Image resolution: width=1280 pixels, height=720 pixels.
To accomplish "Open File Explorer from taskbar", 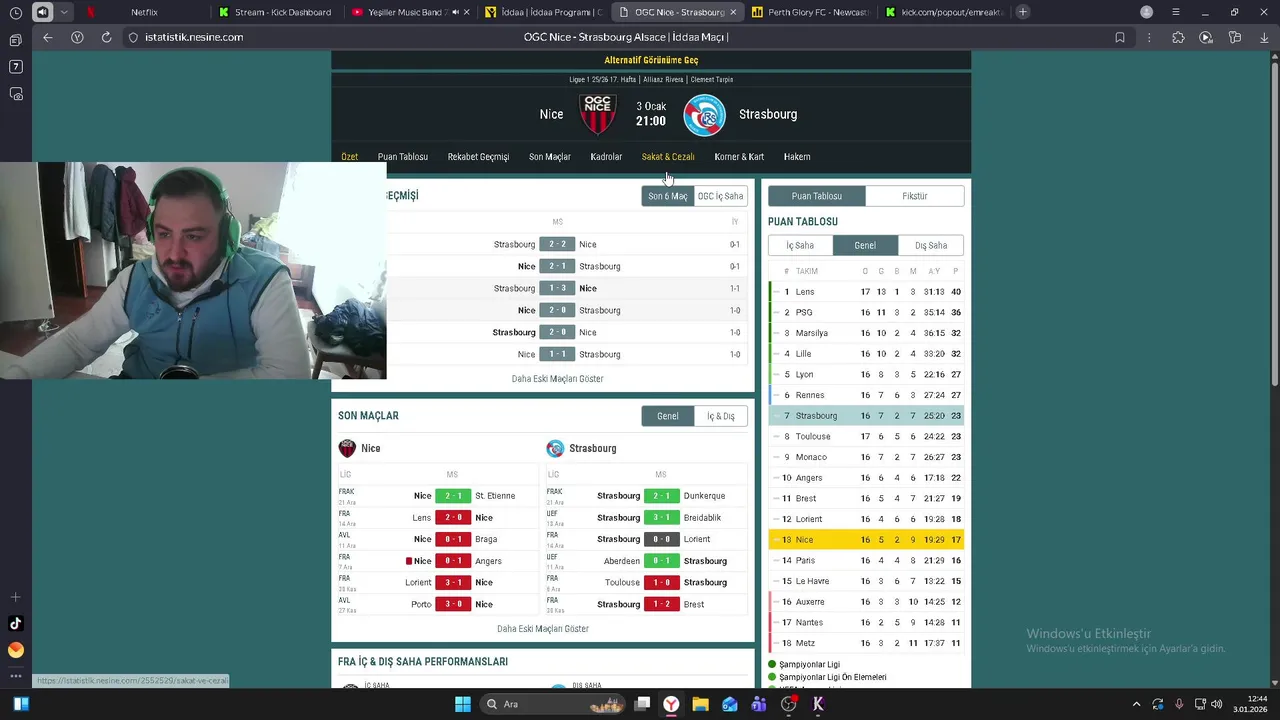I will coord(700,704).
